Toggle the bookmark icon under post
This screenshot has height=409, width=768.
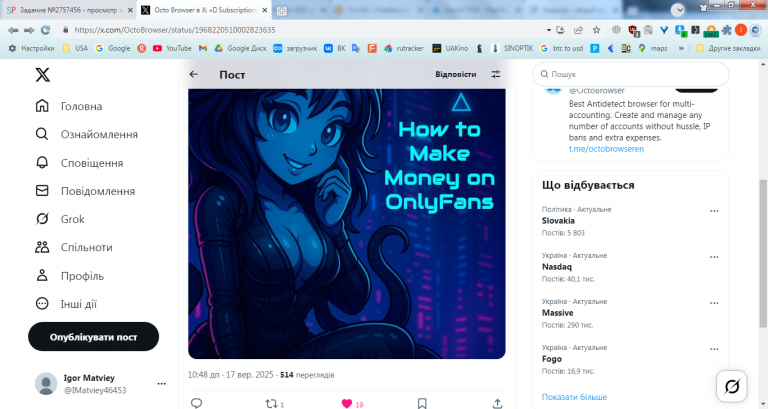[422, 403]
